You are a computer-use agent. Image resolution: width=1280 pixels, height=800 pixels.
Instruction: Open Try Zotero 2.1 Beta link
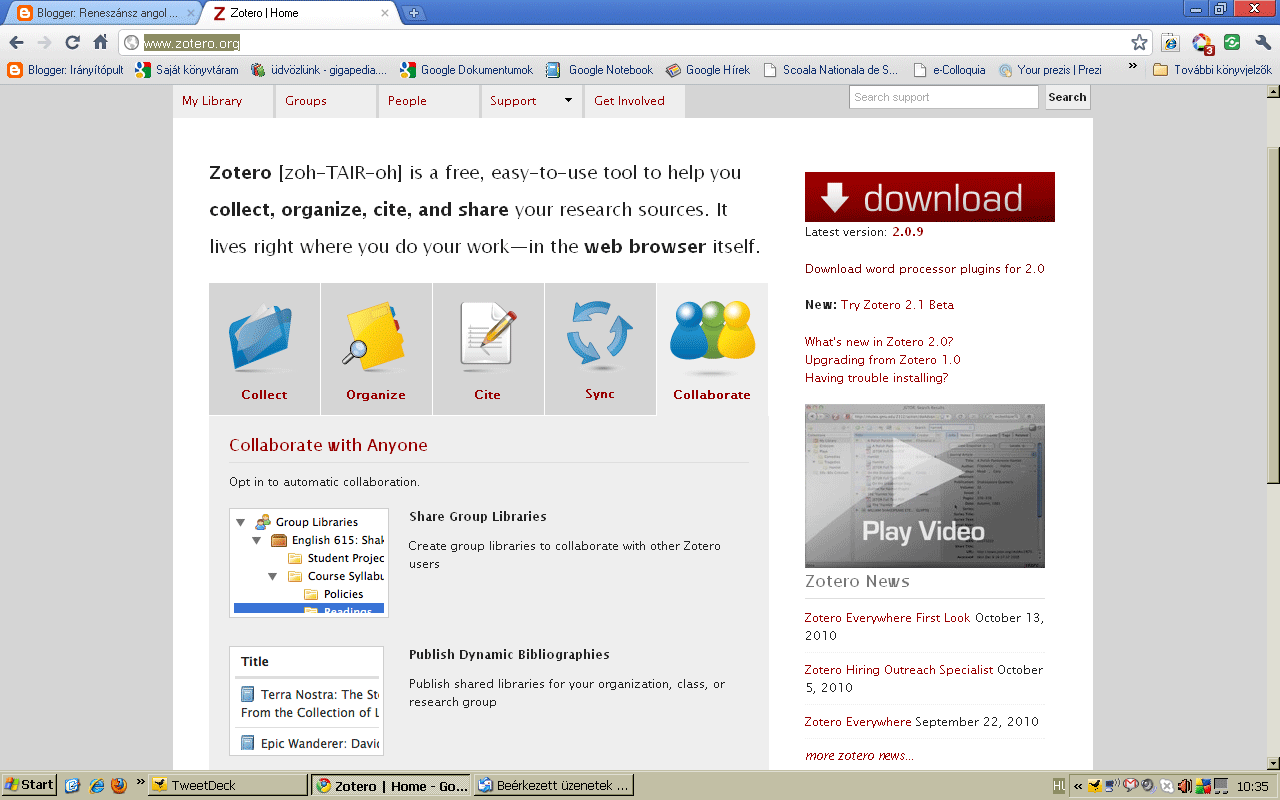pyautogui.click(x=897, y=305)
